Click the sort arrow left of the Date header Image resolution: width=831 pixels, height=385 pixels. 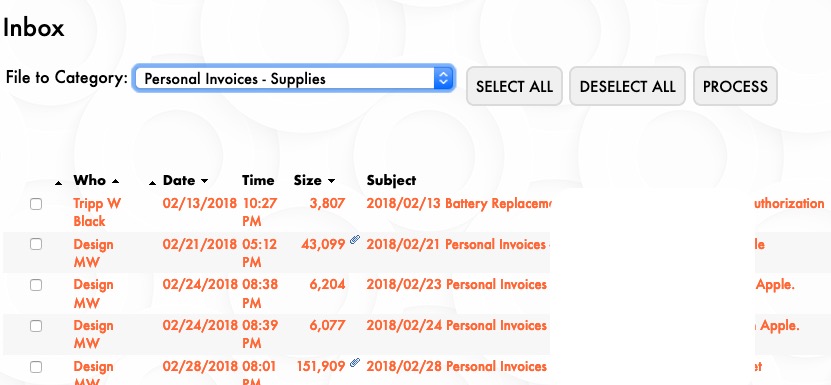tap(152, 183)
